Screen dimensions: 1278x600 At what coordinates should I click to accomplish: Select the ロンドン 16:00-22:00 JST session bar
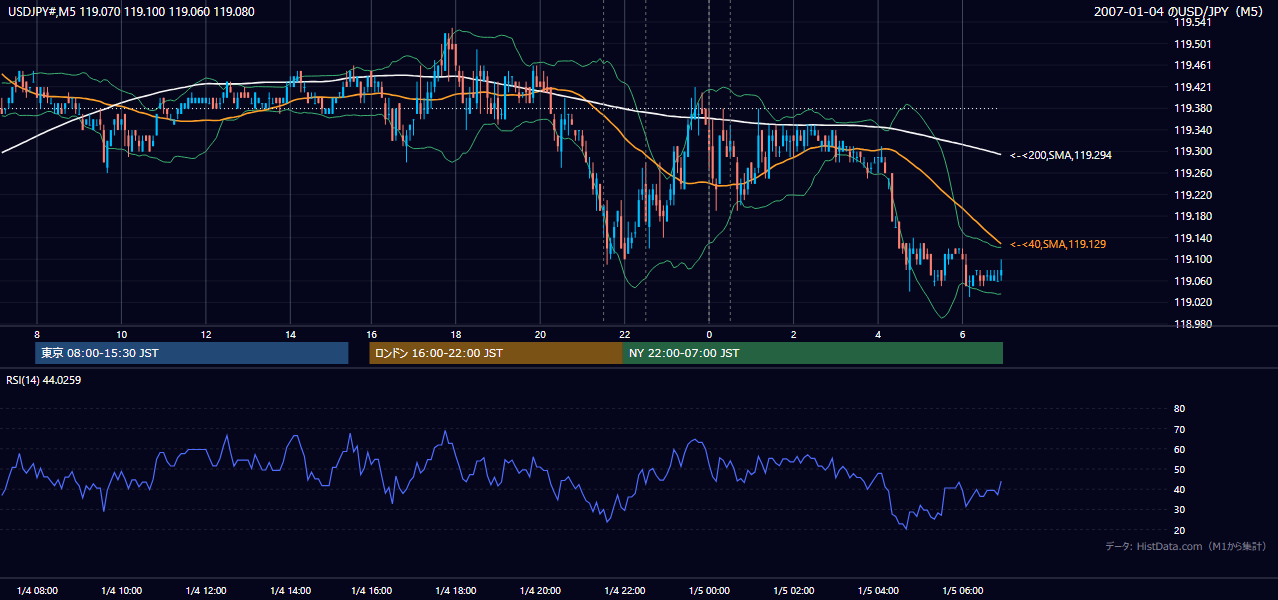point(496,353)
